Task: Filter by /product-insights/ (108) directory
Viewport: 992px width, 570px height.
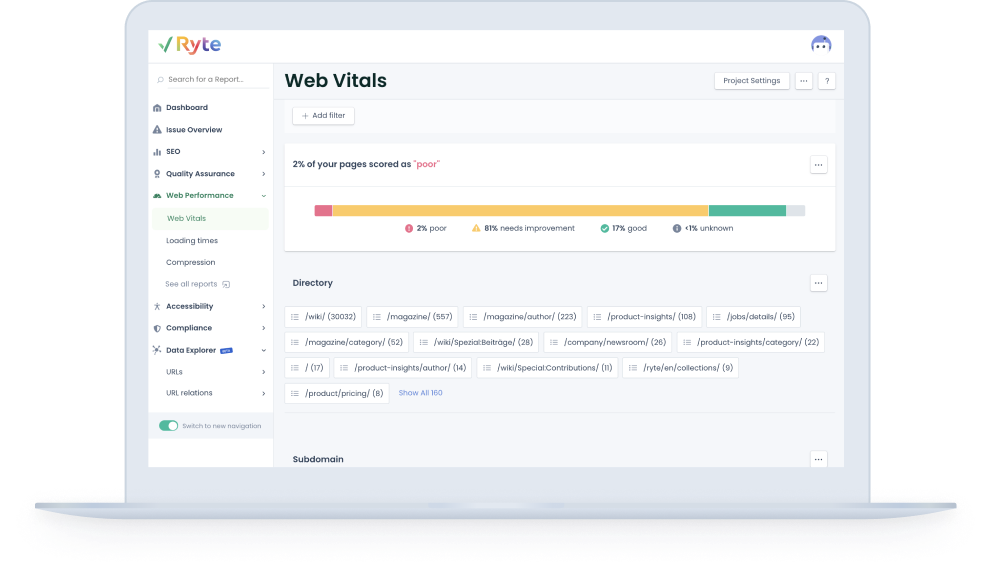Action: pos(644,317)
